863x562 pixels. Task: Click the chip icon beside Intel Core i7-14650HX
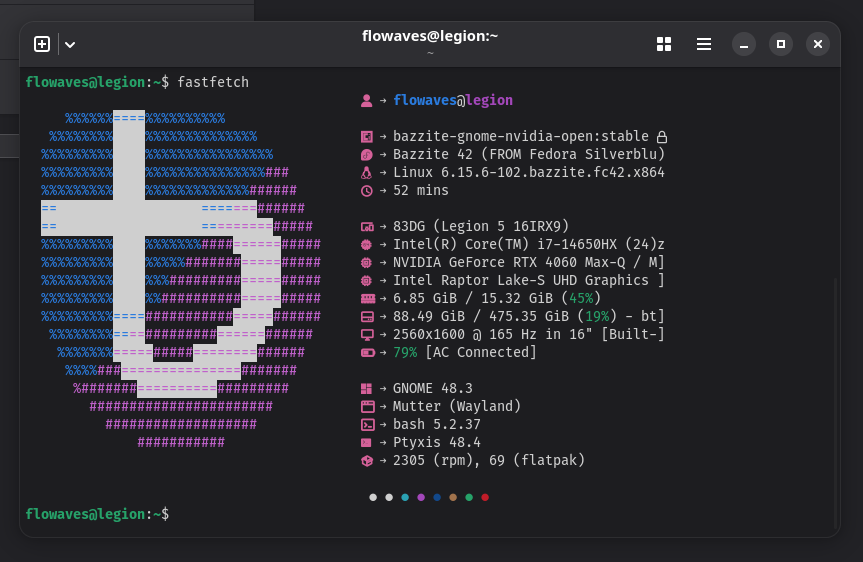(x=367, y=245)
